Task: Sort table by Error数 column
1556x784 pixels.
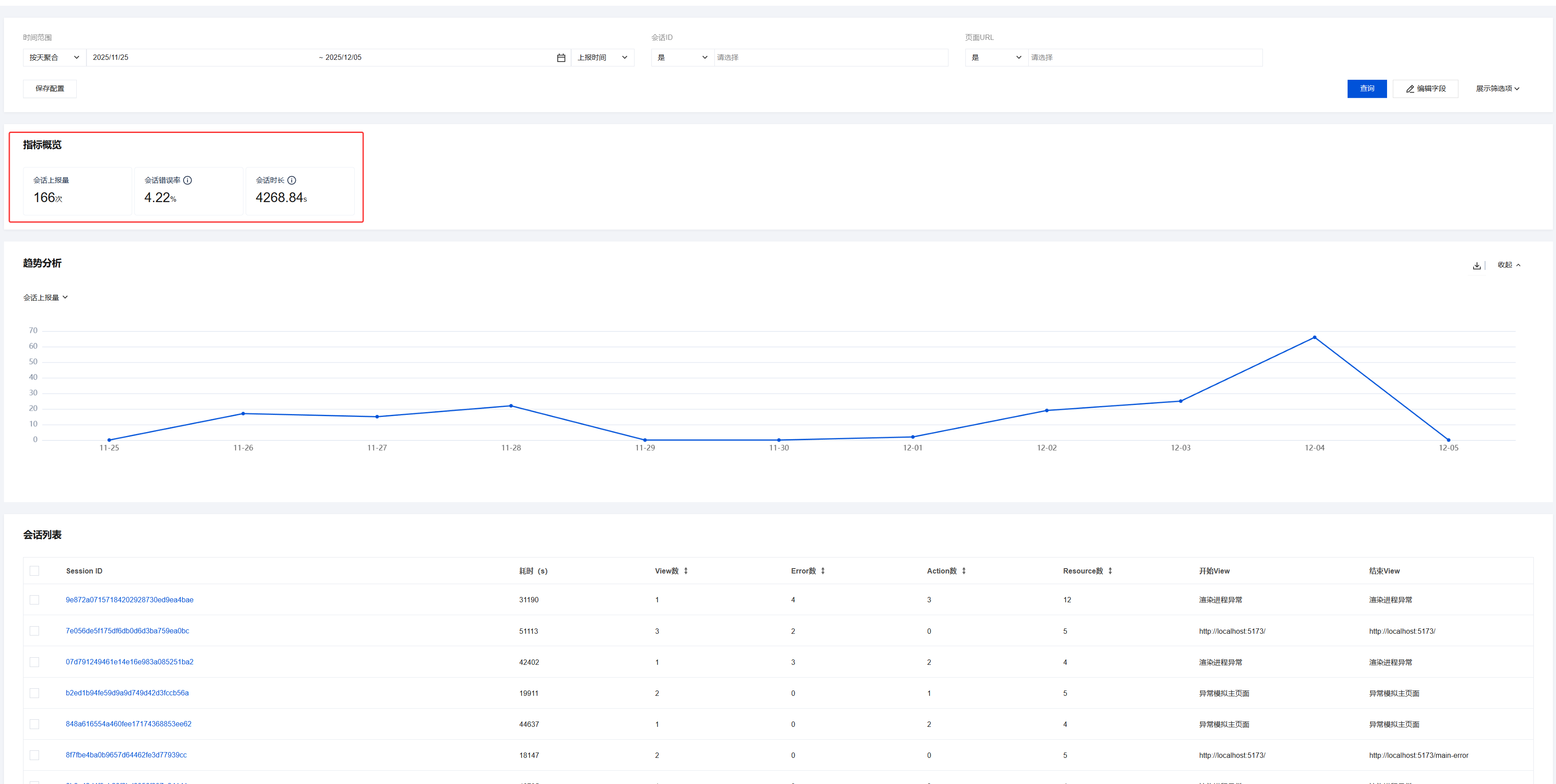Action: click(823, 571)
